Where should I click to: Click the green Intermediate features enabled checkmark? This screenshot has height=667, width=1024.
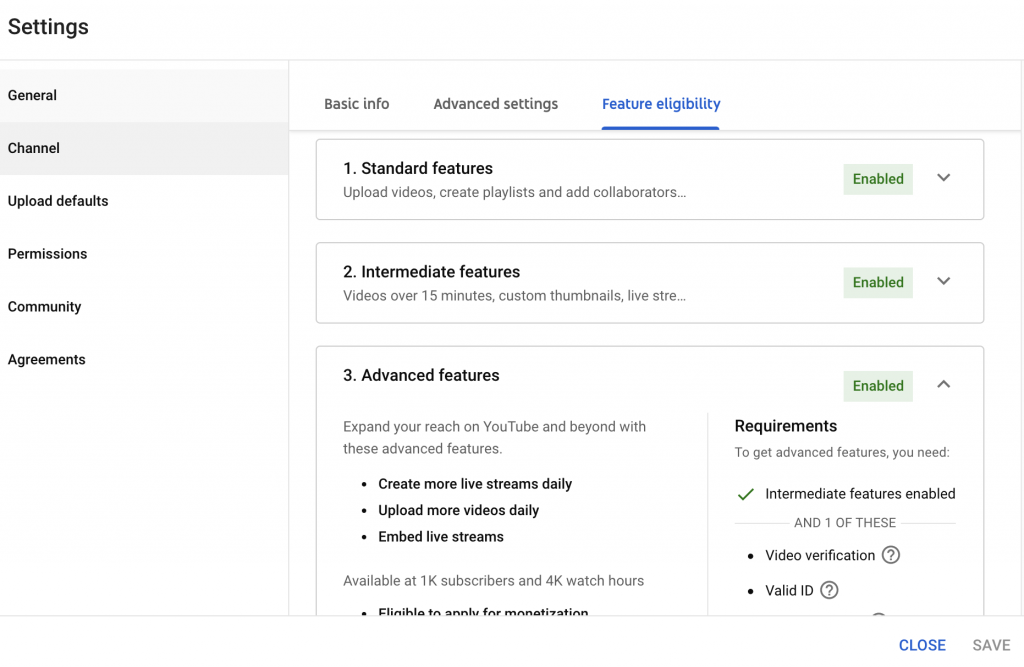tap(745, 495)
